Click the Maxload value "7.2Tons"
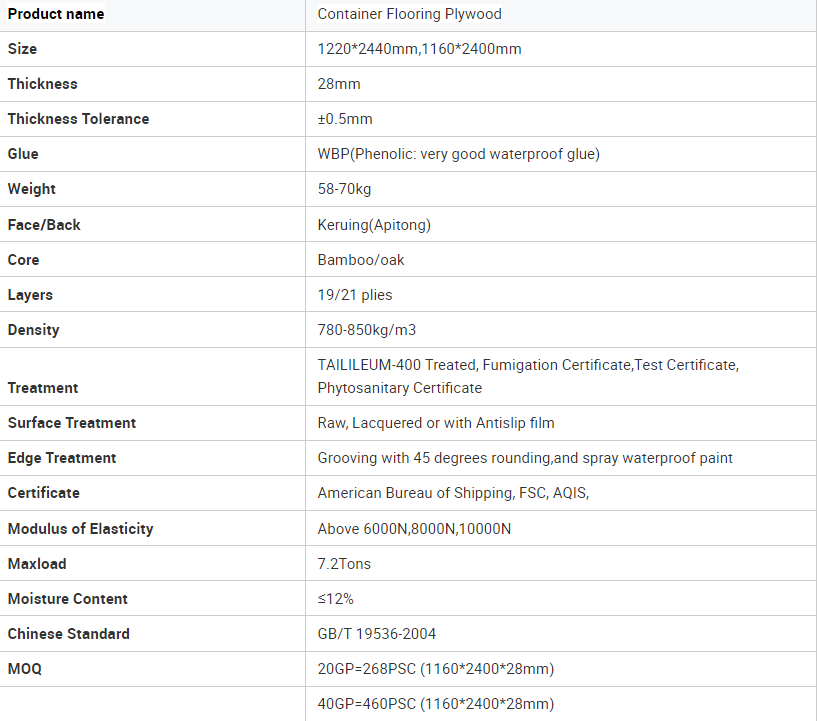Screen dimensions: 817x721 (344, 564)
